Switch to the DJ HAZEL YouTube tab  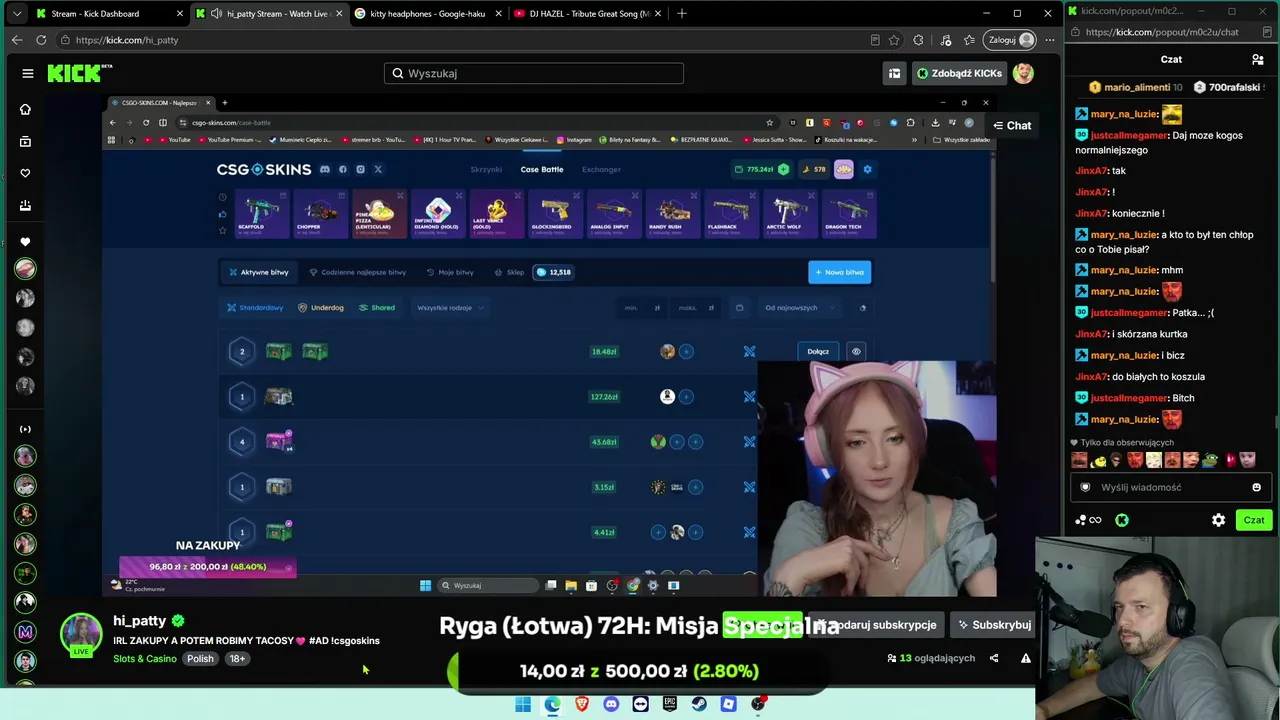pos(587,14)
